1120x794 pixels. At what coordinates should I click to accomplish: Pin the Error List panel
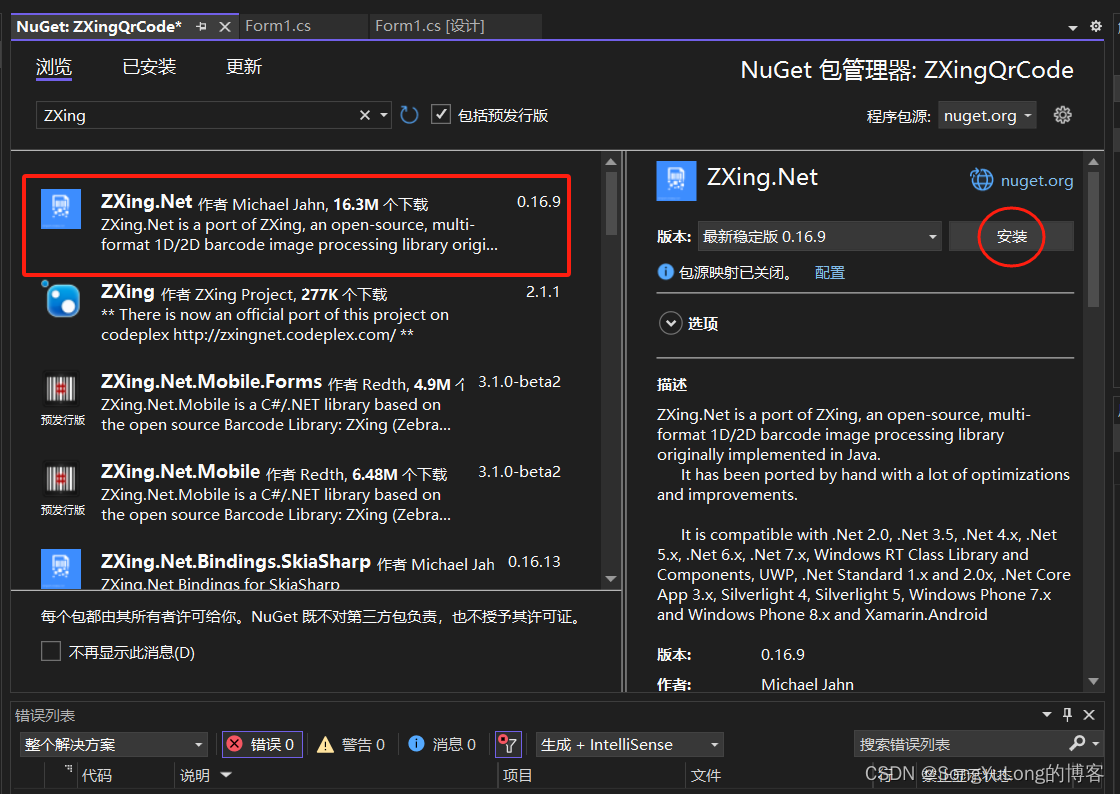(x=1067, y=714)
